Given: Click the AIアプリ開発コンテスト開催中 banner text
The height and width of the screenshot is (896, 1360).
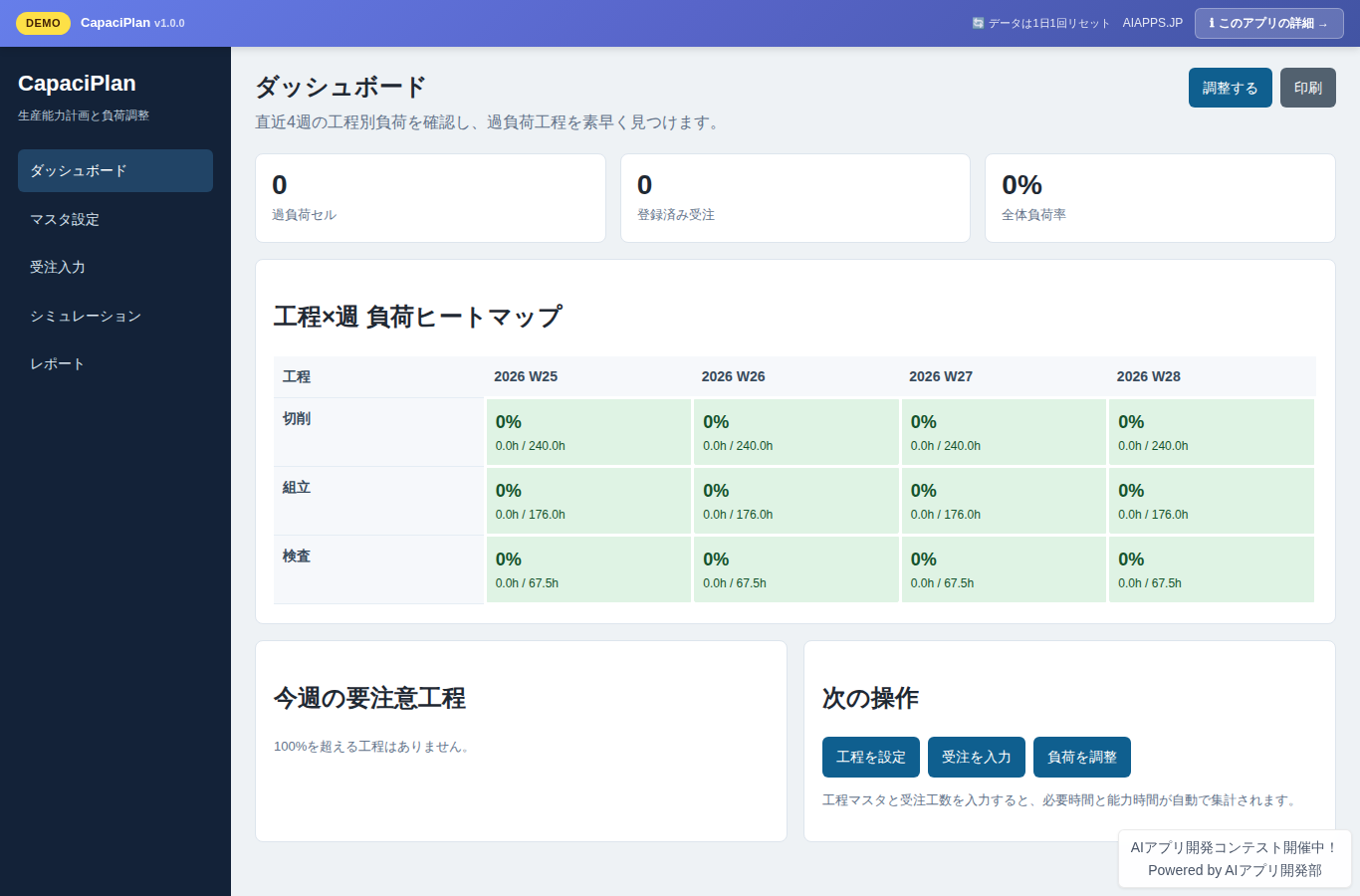Looking at the screenshot, I should [1235, 847].
